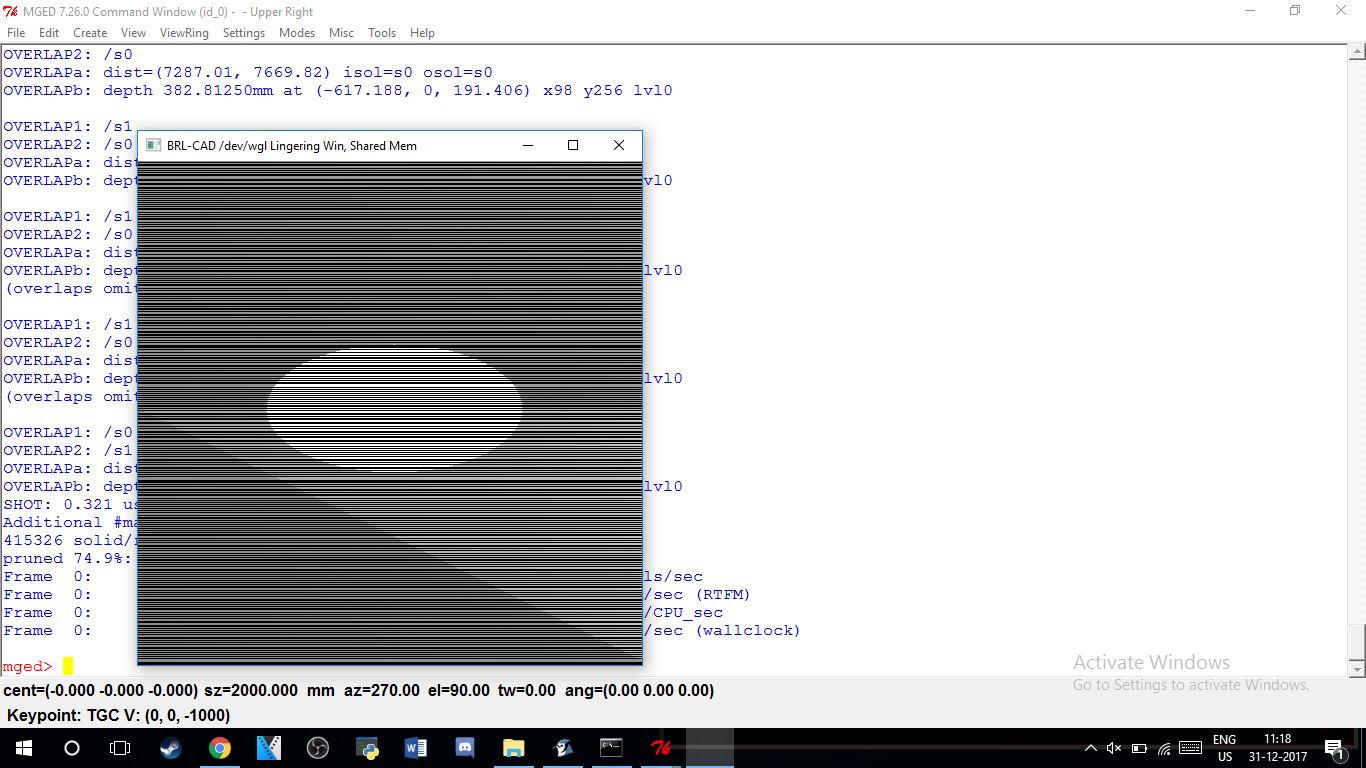The width and height of the screenshot is (1366, 768).
Task: Open Google Chrome from the taskbar
Action: pos(220,748)
